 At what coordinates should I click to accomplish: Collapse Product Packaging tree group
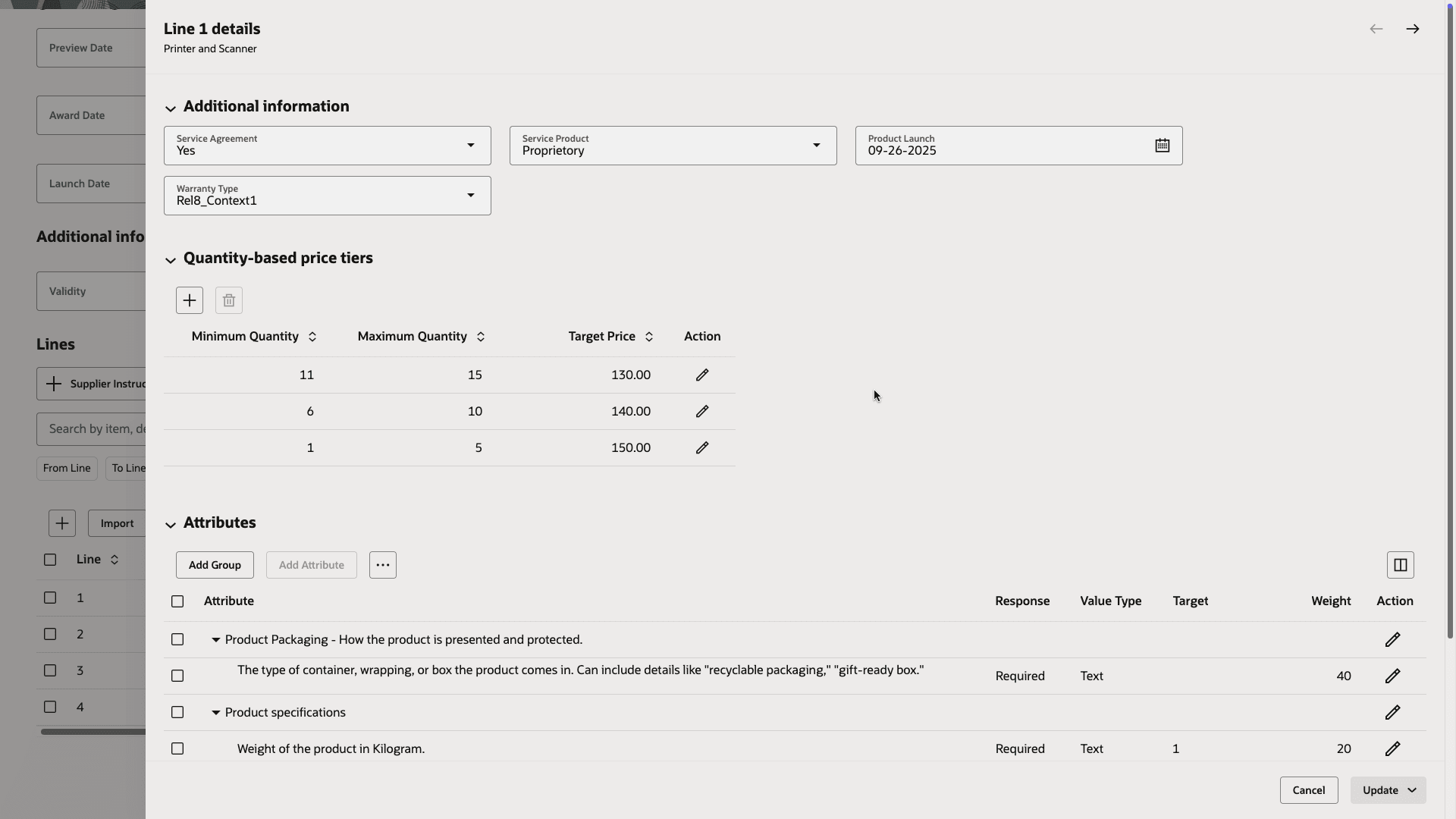coord(215,640)
